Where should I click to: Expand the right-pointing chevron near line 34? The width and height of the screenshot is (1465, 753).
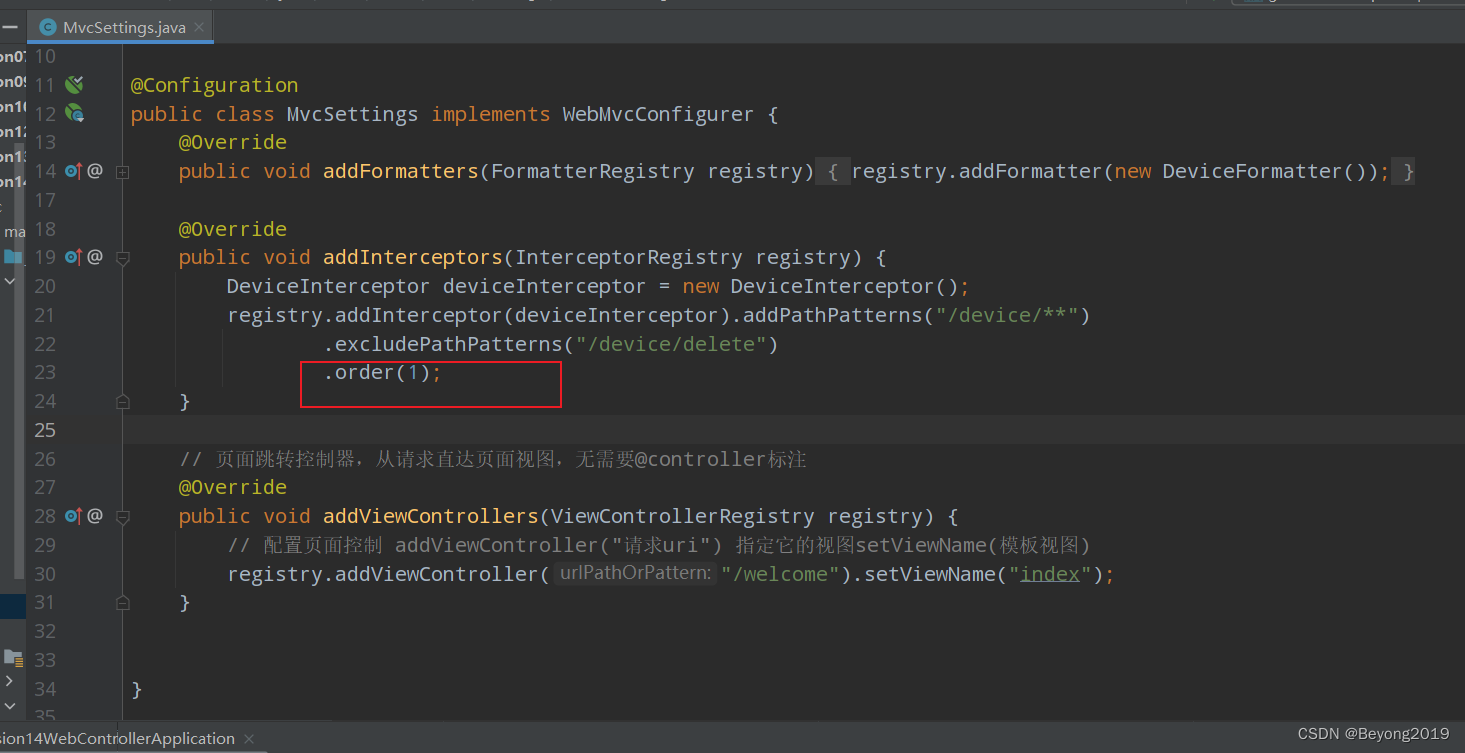(x=9, y=681)
